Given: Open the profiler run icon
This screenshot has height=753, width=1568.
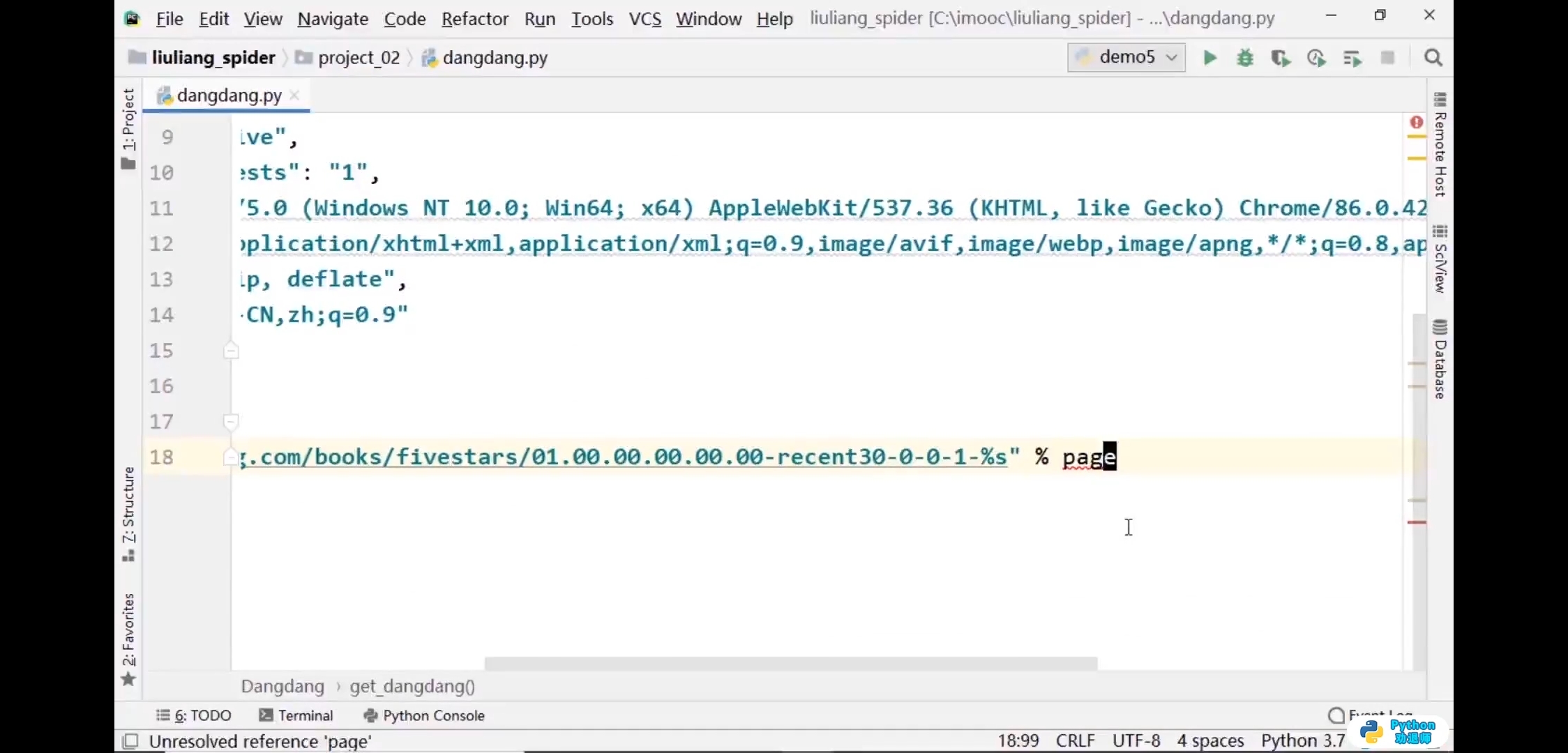Looking at the screenshot, I should pyautogui.click(x=1316, y=58).
